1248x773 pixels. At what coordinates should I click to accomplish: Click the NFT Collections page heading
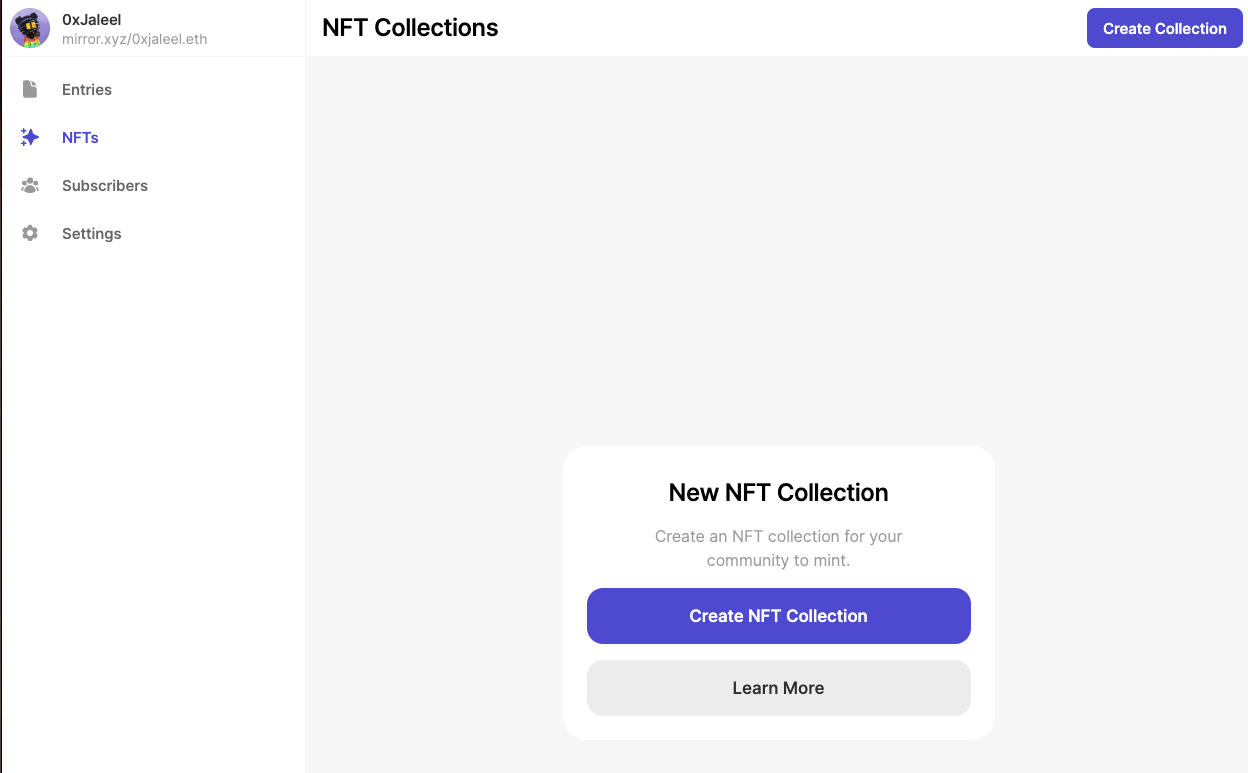tap(410, 28)
